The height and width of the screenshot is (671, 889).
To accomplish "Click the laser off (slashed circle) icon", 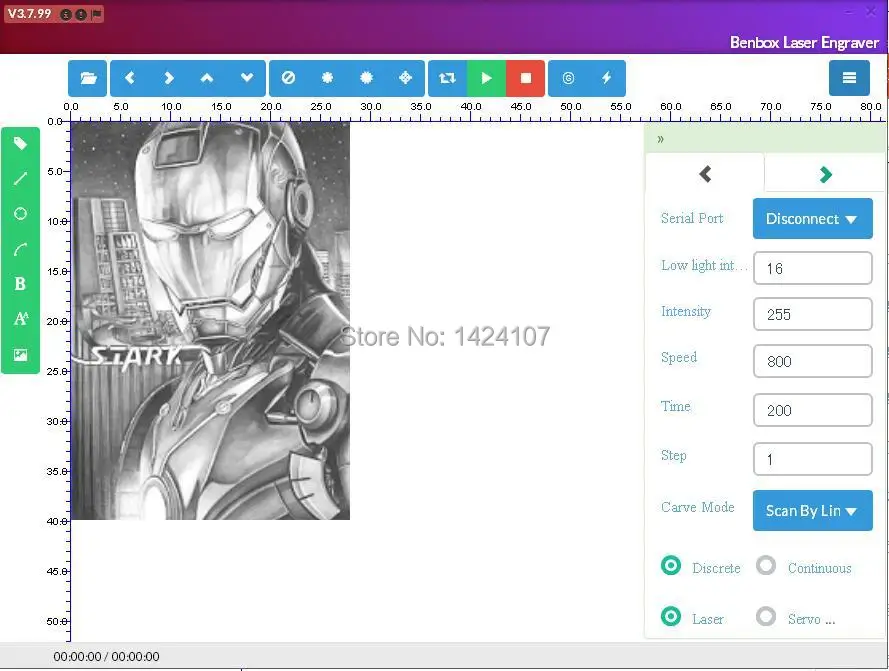I will tap(288, 78).
